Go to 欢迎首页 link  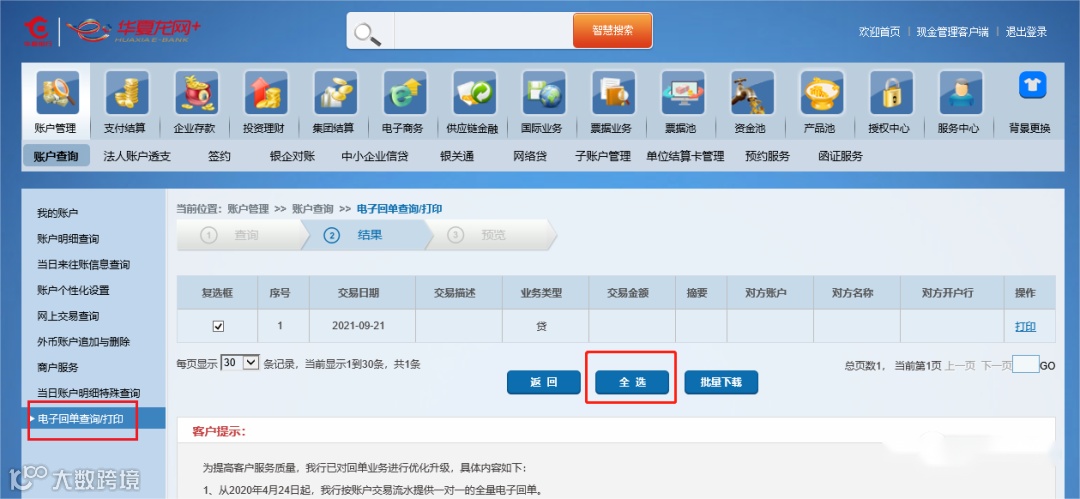coord(879,32)
